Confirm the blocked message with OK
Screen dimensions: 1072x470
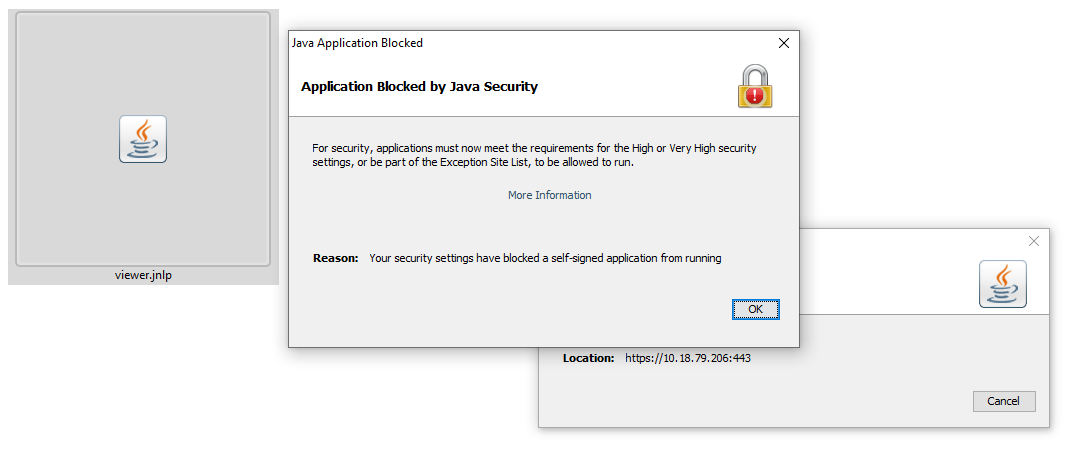click(755, 309)
